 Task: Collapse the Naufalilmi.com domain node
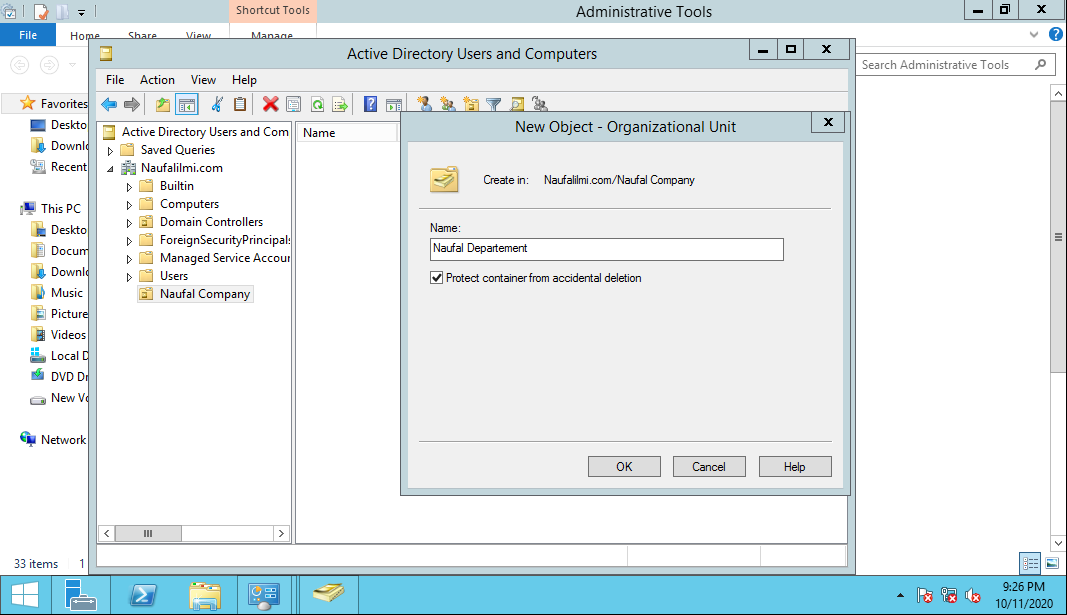point(110,169)
